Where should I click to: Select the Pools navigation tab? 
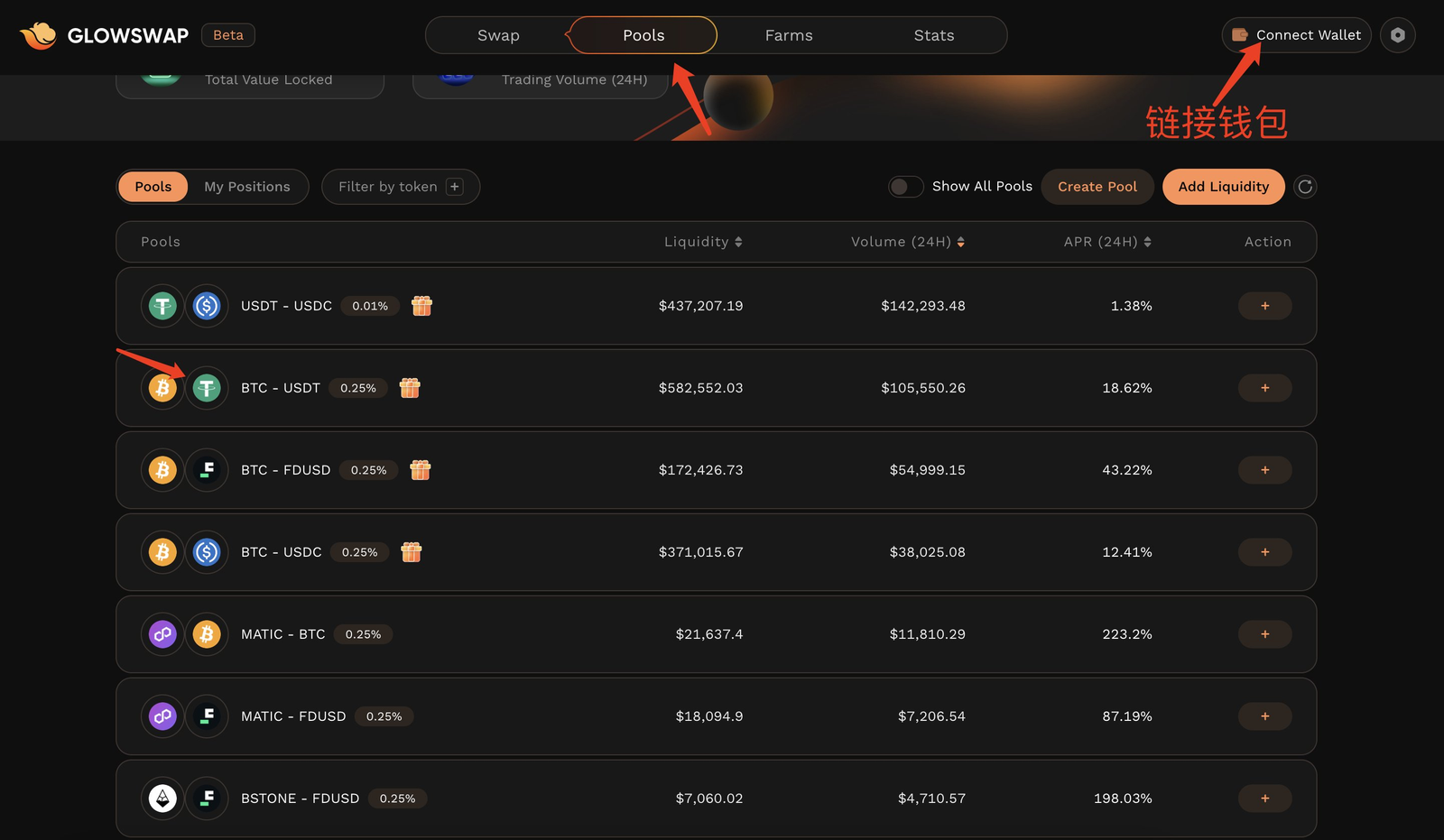click(x=643, y=35)
